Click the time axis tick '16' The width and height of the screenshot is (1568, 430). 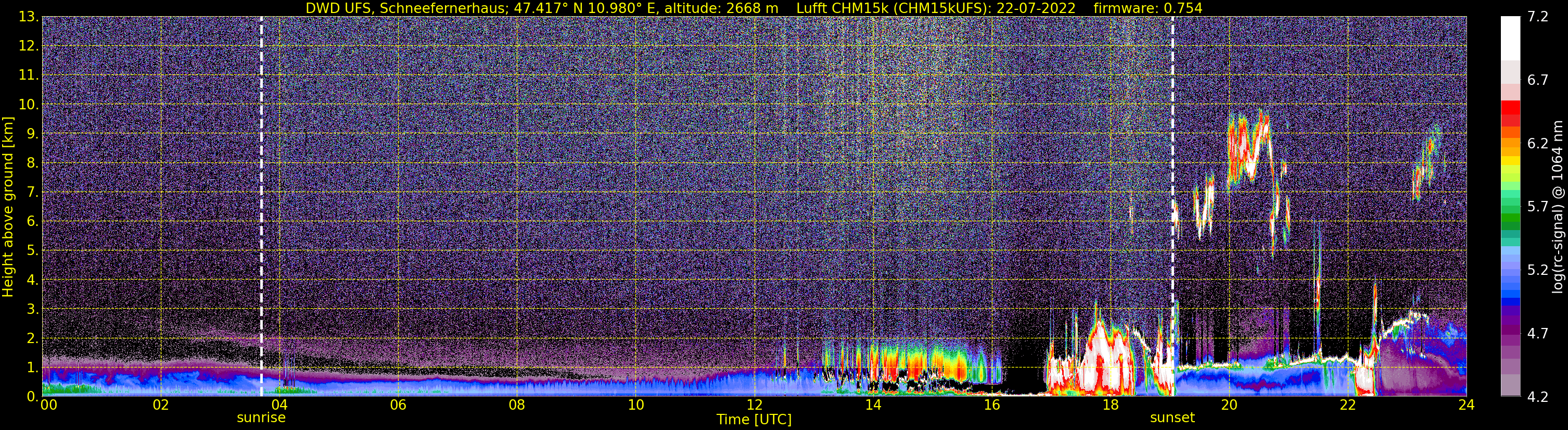(991, 406)
